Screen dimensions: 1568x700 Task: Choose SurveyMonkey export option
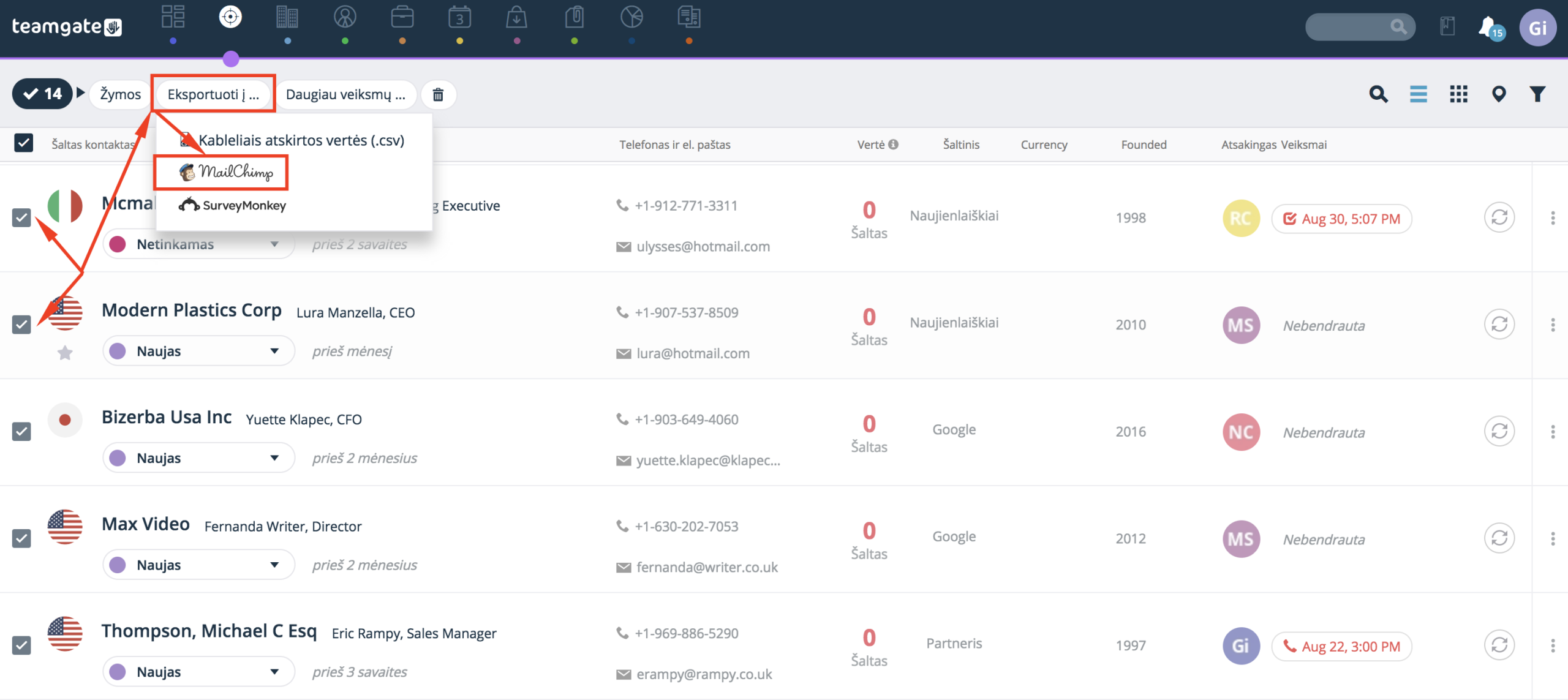[233, 205]
